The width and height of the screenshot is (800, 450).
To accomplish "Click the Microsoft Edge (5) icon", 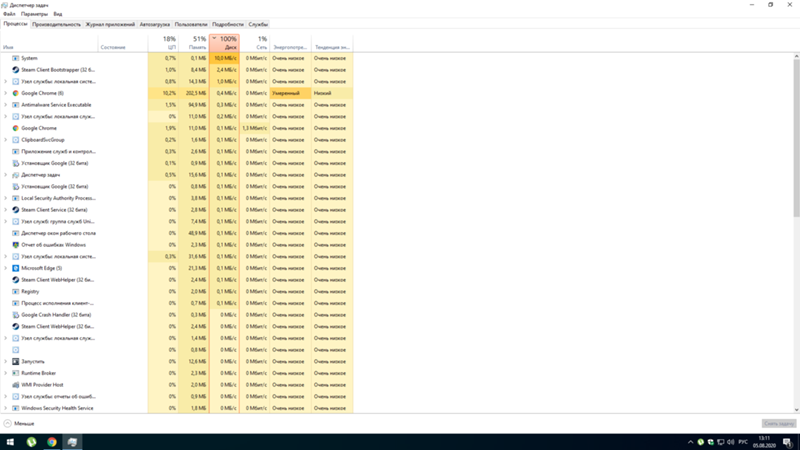I will coord(16,268).
